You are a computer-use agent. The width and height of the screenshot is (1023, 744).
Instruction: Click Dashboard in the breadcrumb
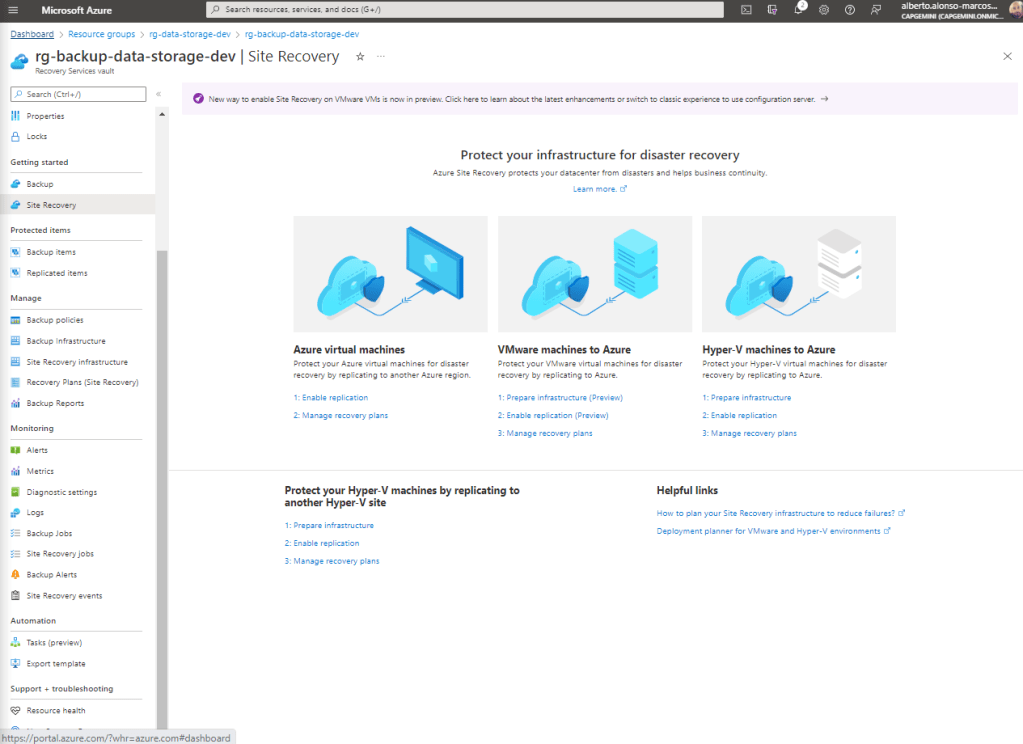pos(32,34)
